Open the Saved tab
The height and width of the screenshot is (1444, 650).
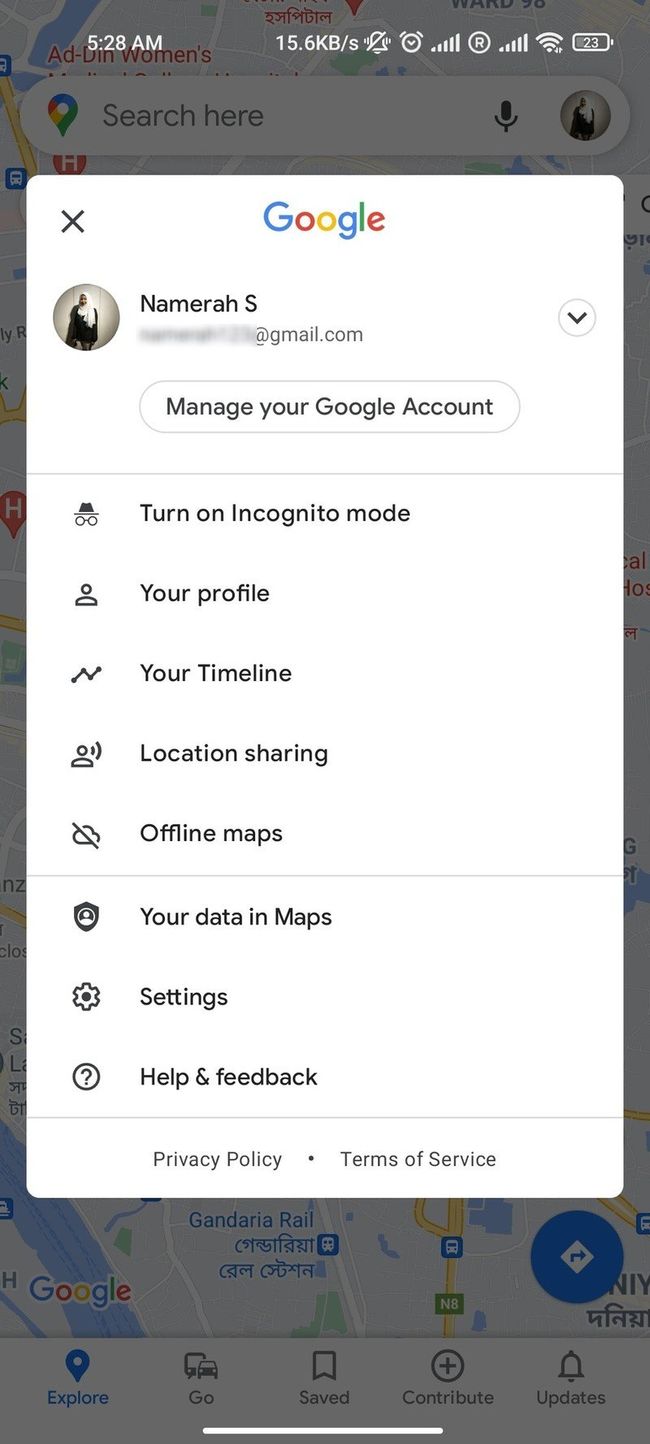pos(324,1380)
